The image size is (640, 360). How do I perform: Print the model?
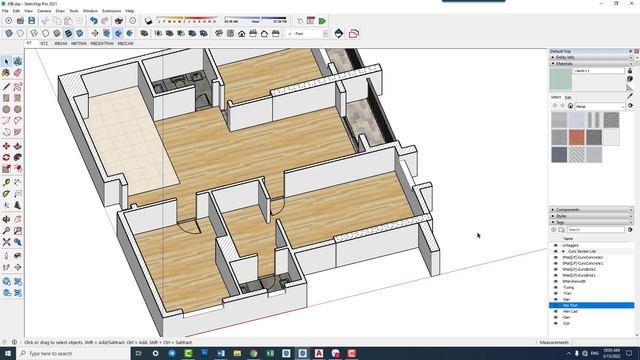click(119, 21)
